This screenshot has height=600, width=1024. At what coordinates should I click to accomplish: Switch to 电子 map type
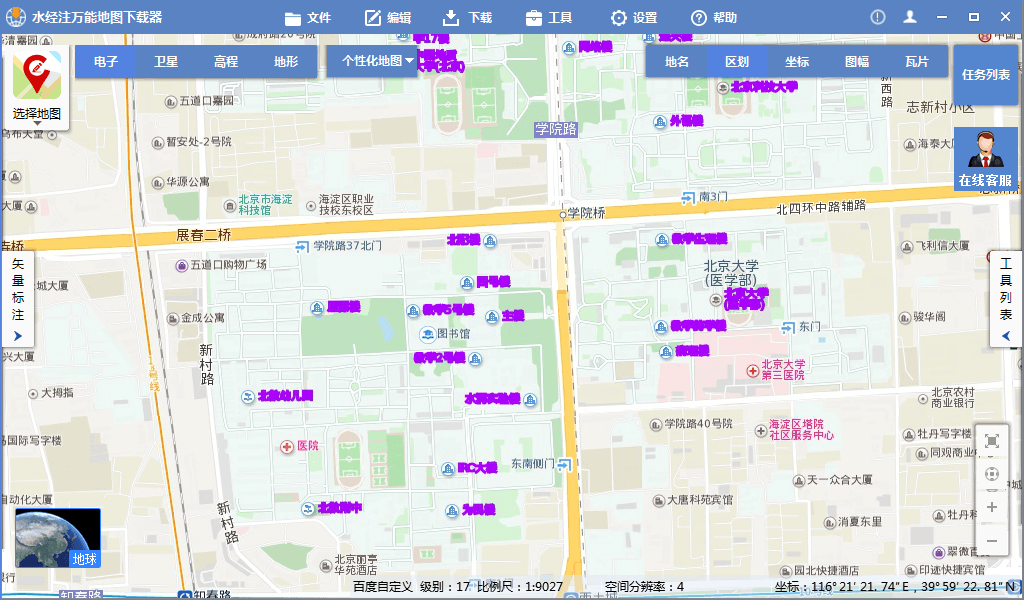click(x=105, y=61)
